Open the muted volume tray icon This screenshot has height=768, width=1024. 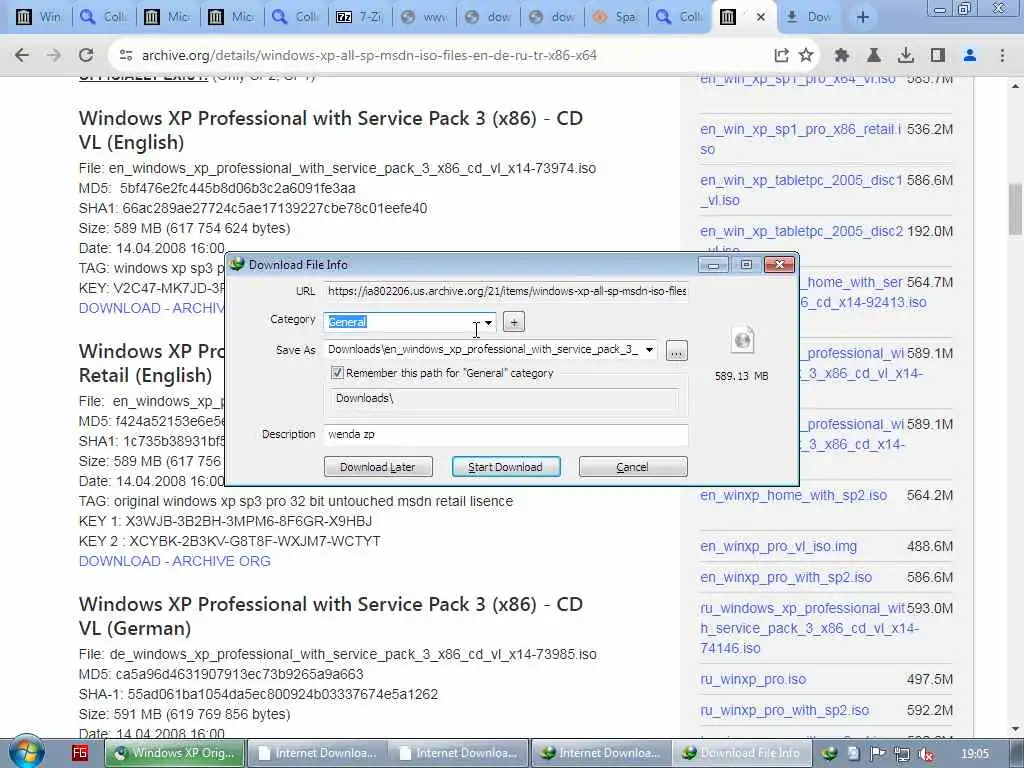(925, 754)
